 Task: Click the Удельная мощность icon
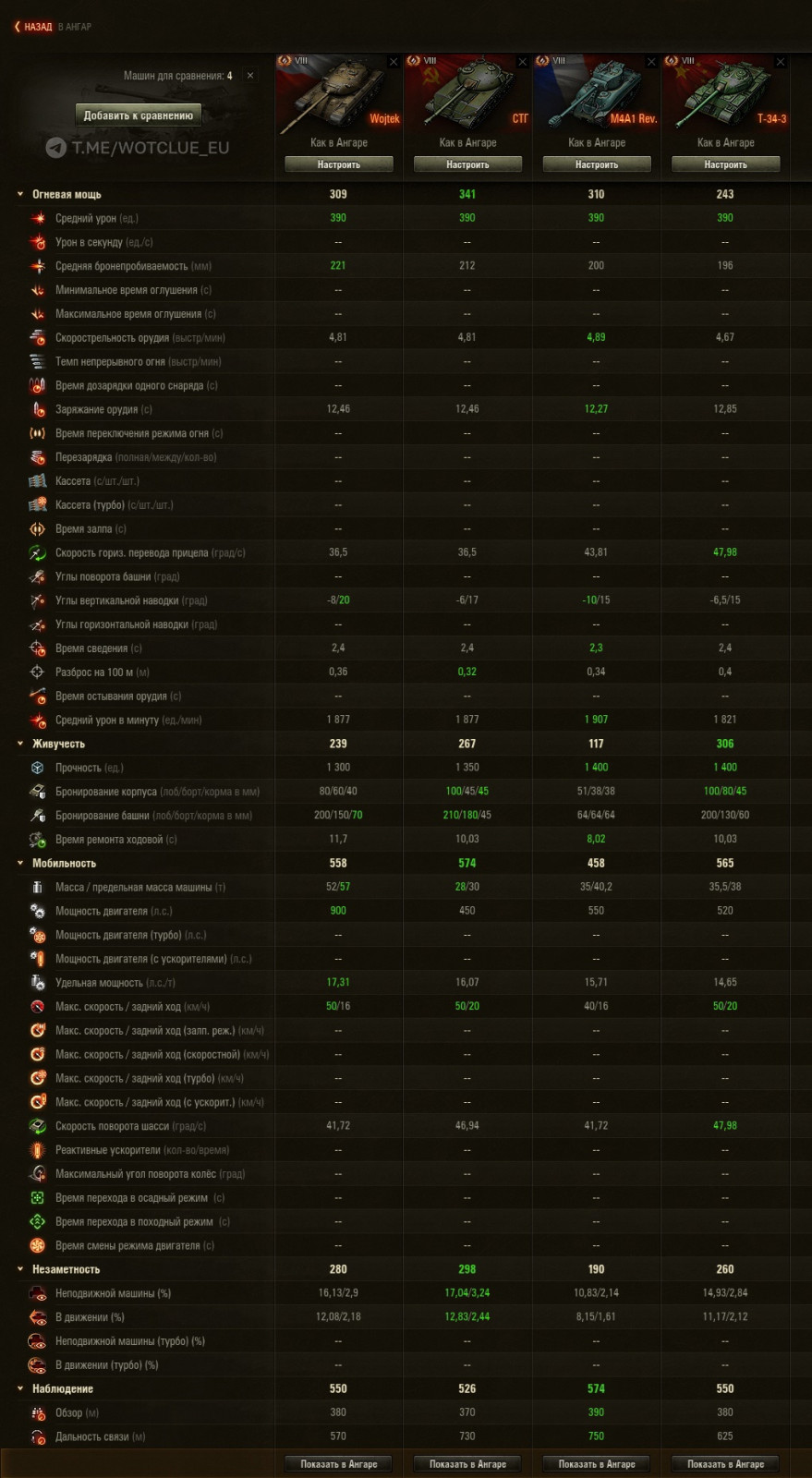(38, 983)
